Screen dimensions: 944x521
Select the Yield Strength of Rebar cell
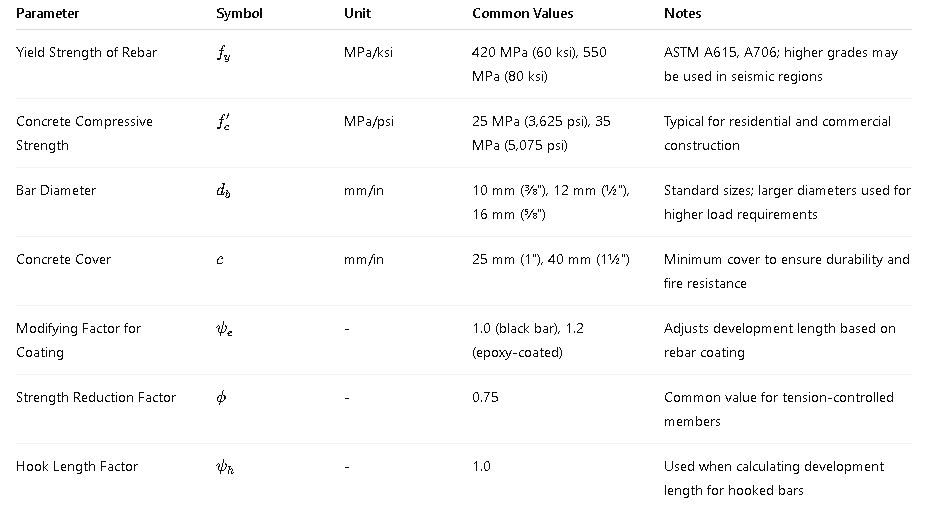coord(86,52)
